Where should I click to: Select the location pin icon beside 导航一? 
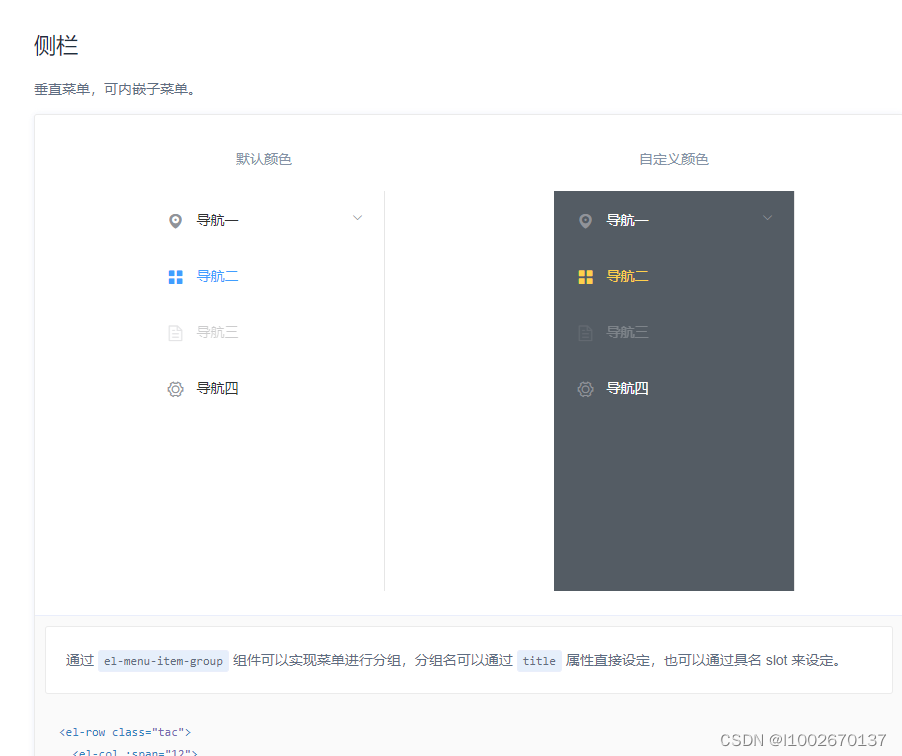tap(175, 220)
